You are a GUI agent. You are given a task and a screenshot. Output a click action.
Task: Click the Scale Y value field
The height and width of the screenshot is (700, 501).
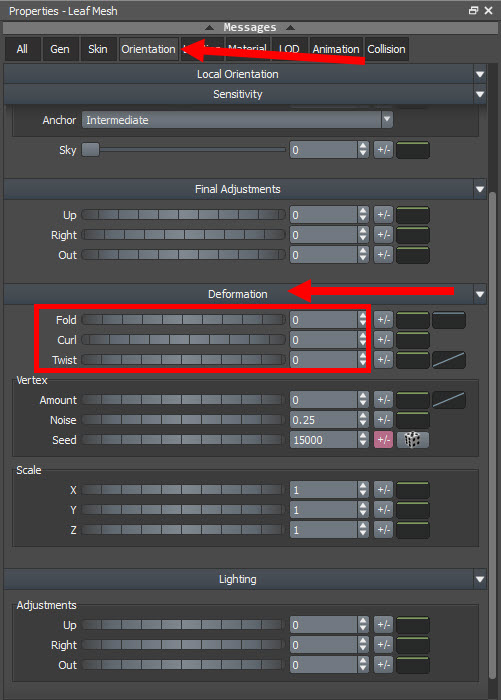tap(324, 510)
